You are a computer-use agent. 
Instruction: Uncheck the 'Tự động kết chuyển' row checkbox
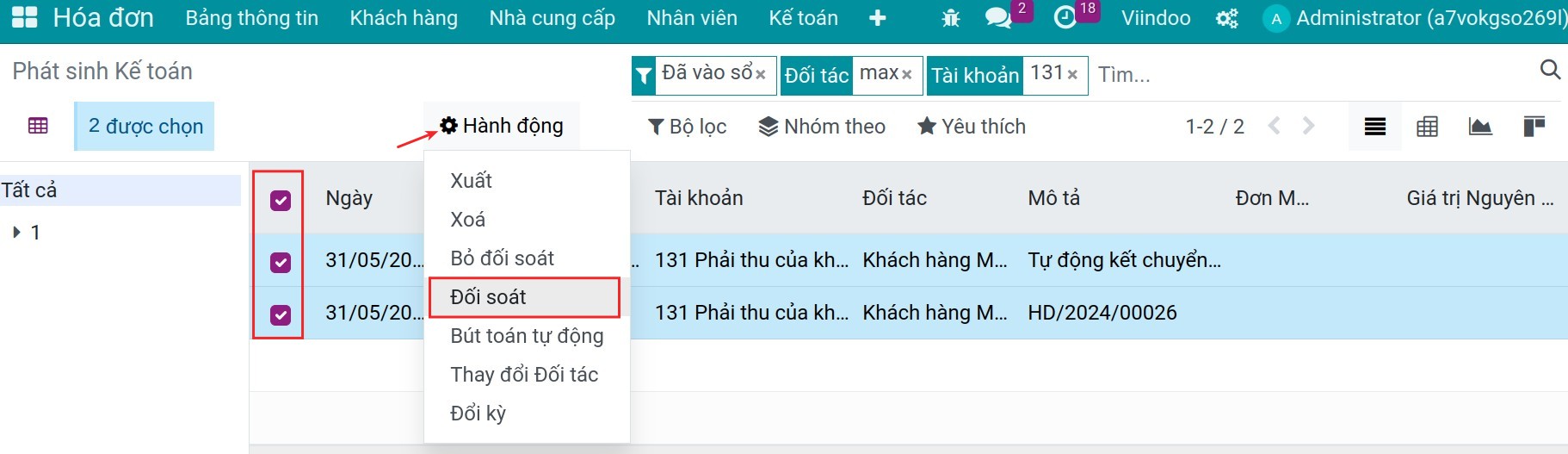tap(281, 262)
